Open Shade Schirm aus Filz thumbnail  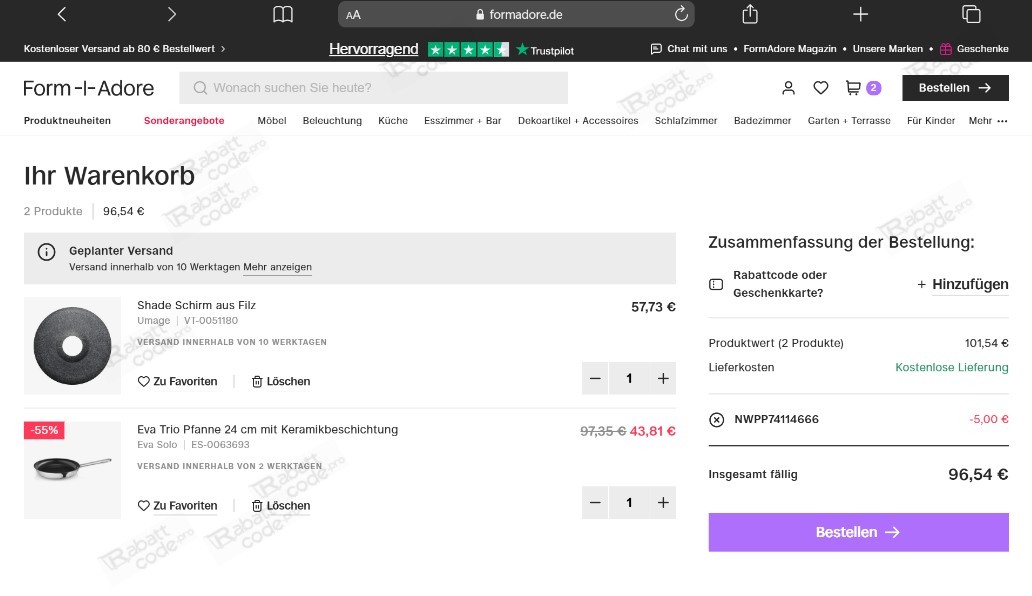(x=72, y=345)
